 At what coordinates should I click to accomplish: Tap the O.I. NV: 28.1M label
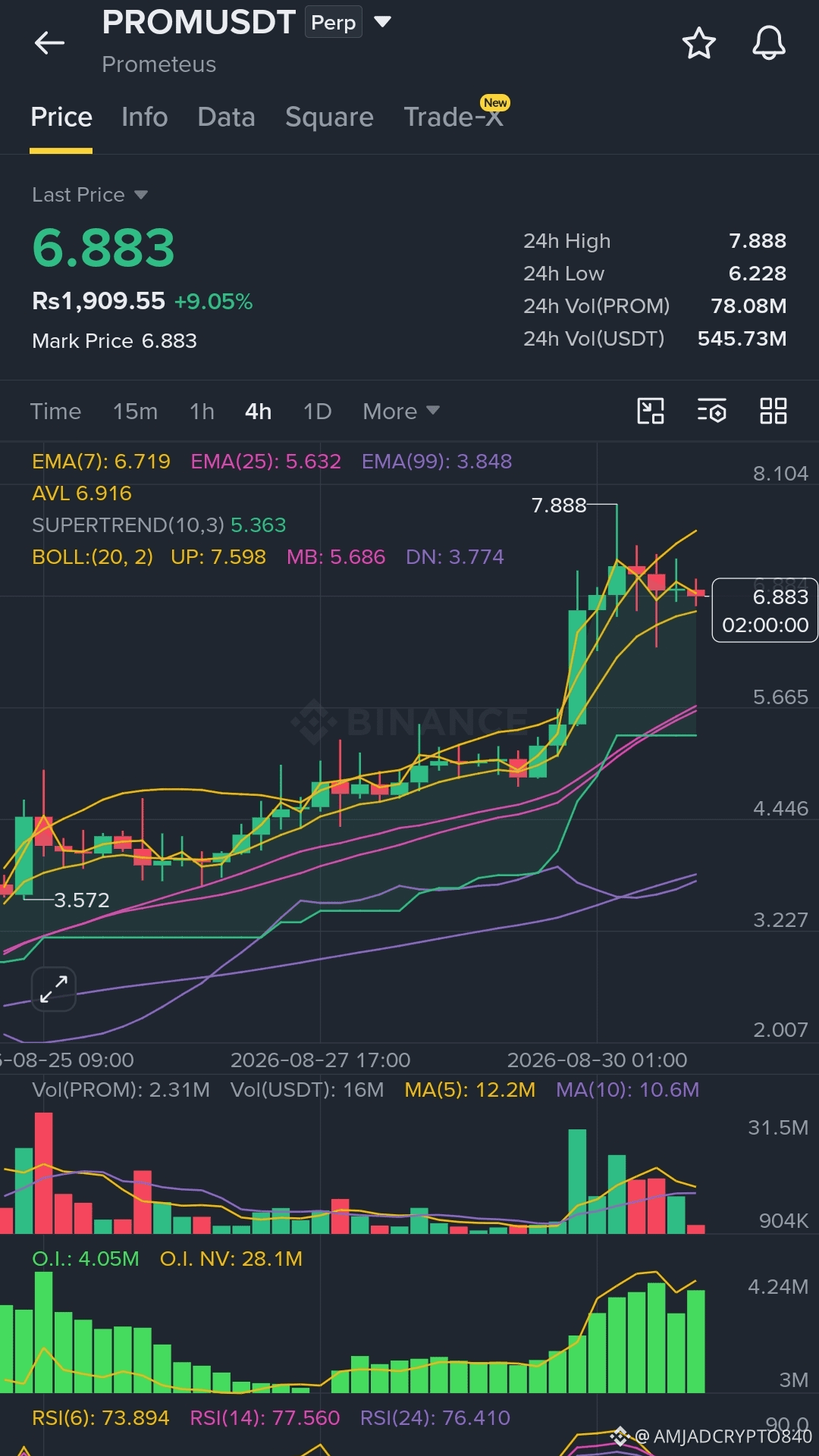click(x=231, y=1259)
